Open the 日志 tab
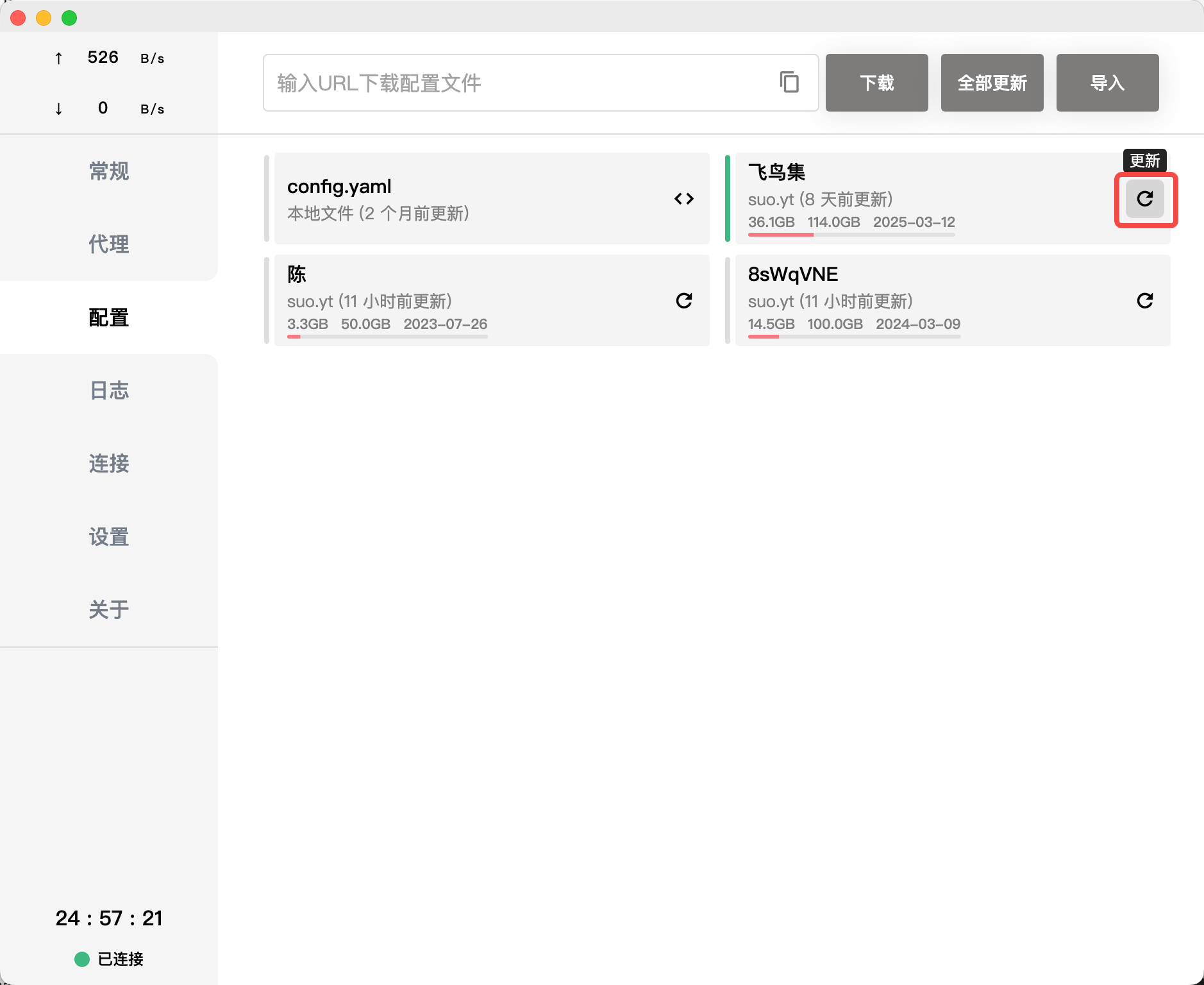Image resolution: width=1204 pixels, height=985 pixels. point(109,391)
